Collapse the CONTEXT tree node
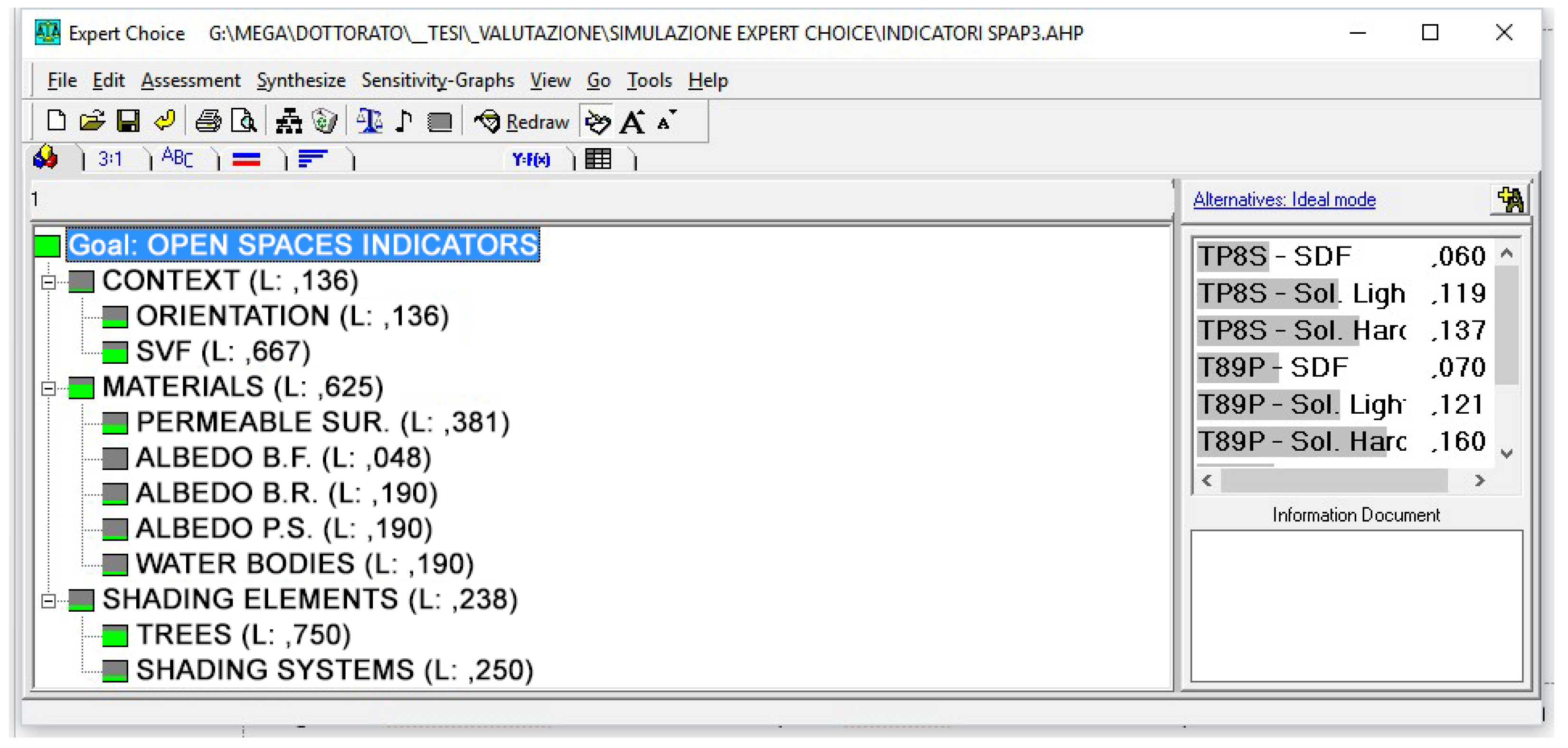 coord(49,282)
